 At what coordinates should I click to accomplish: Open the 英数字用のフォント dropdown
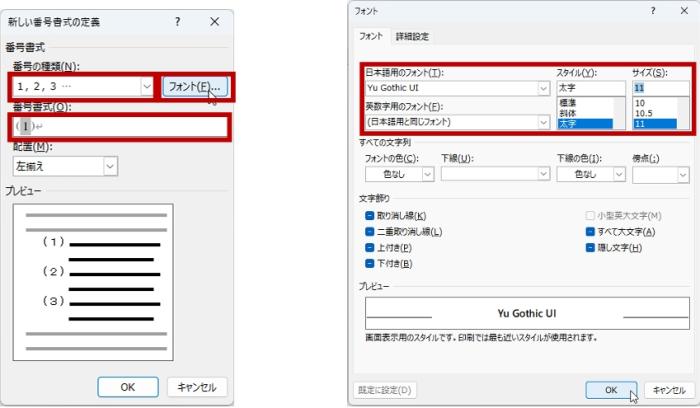pyautogui.click(x=543, y=122)
